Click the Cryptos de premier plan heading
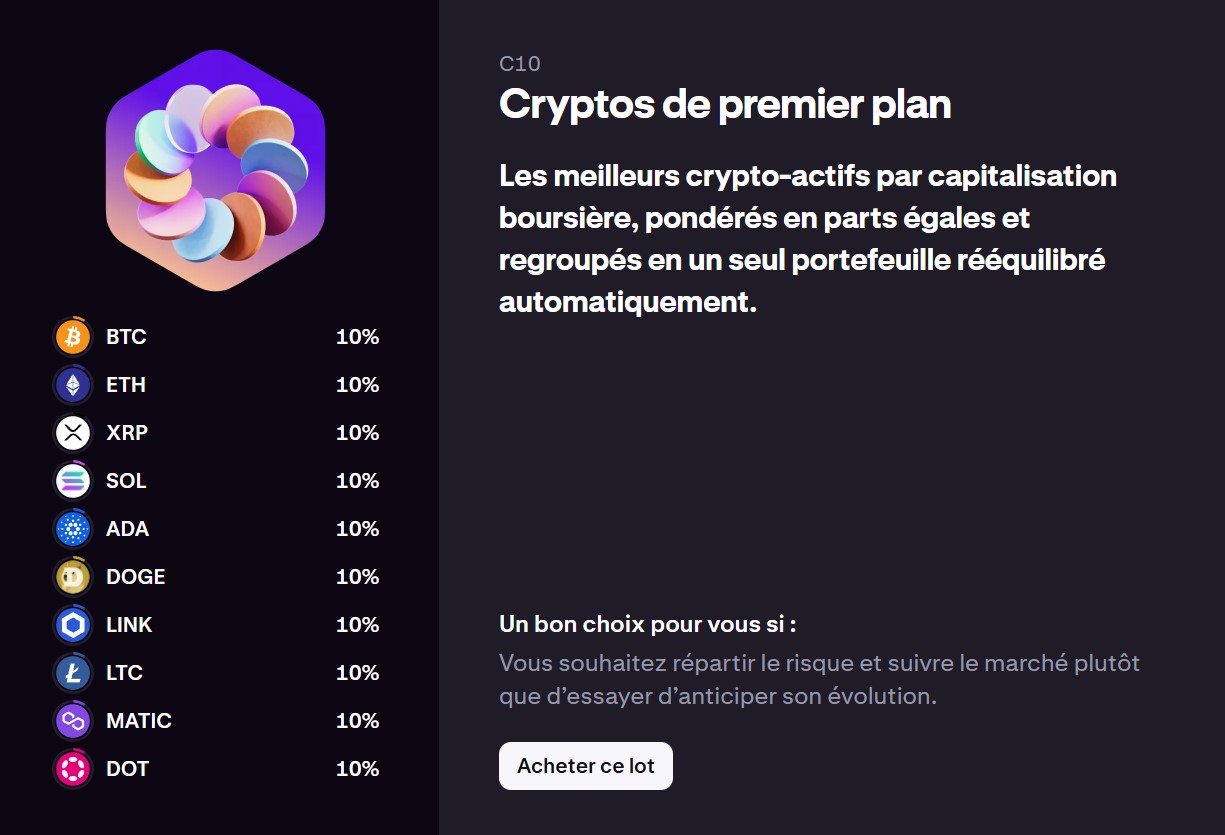Screen dimensions: 1225x835 click(725, 104)
